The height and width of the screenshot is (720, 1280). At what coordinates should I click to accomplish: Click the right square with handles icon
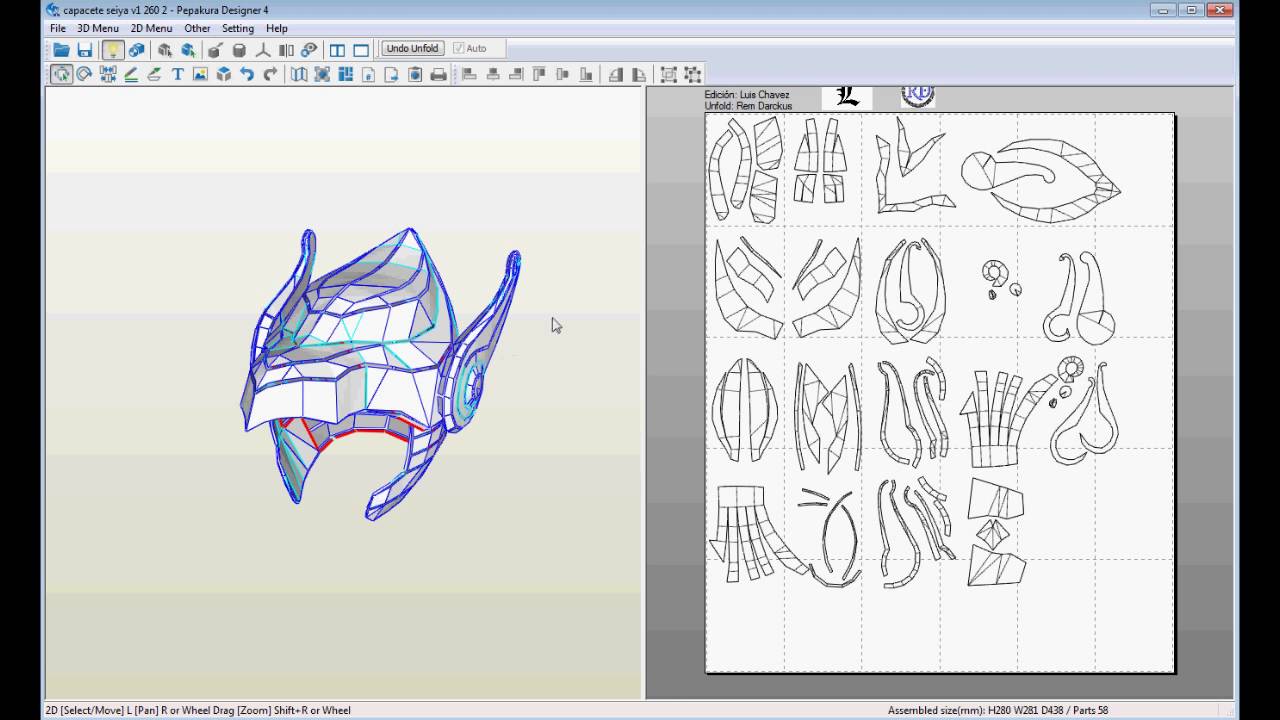(691, 74)
